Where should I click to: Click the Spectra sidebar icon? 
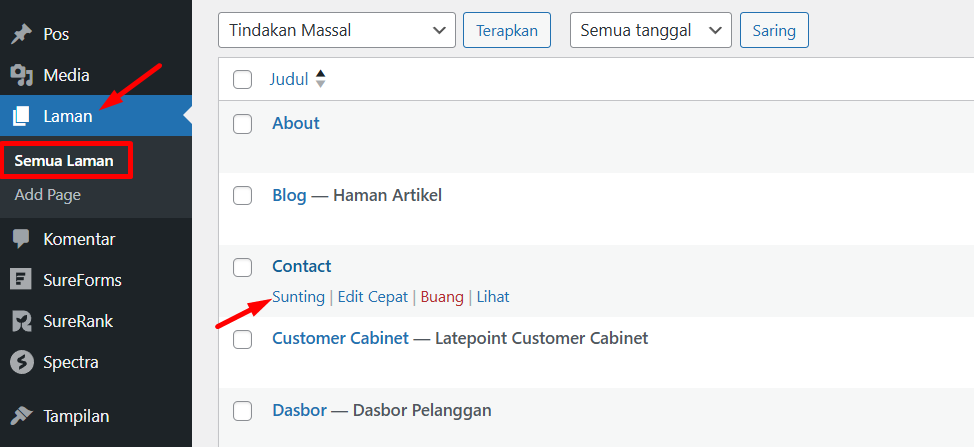pyautogui.click(x=21, y=362)
